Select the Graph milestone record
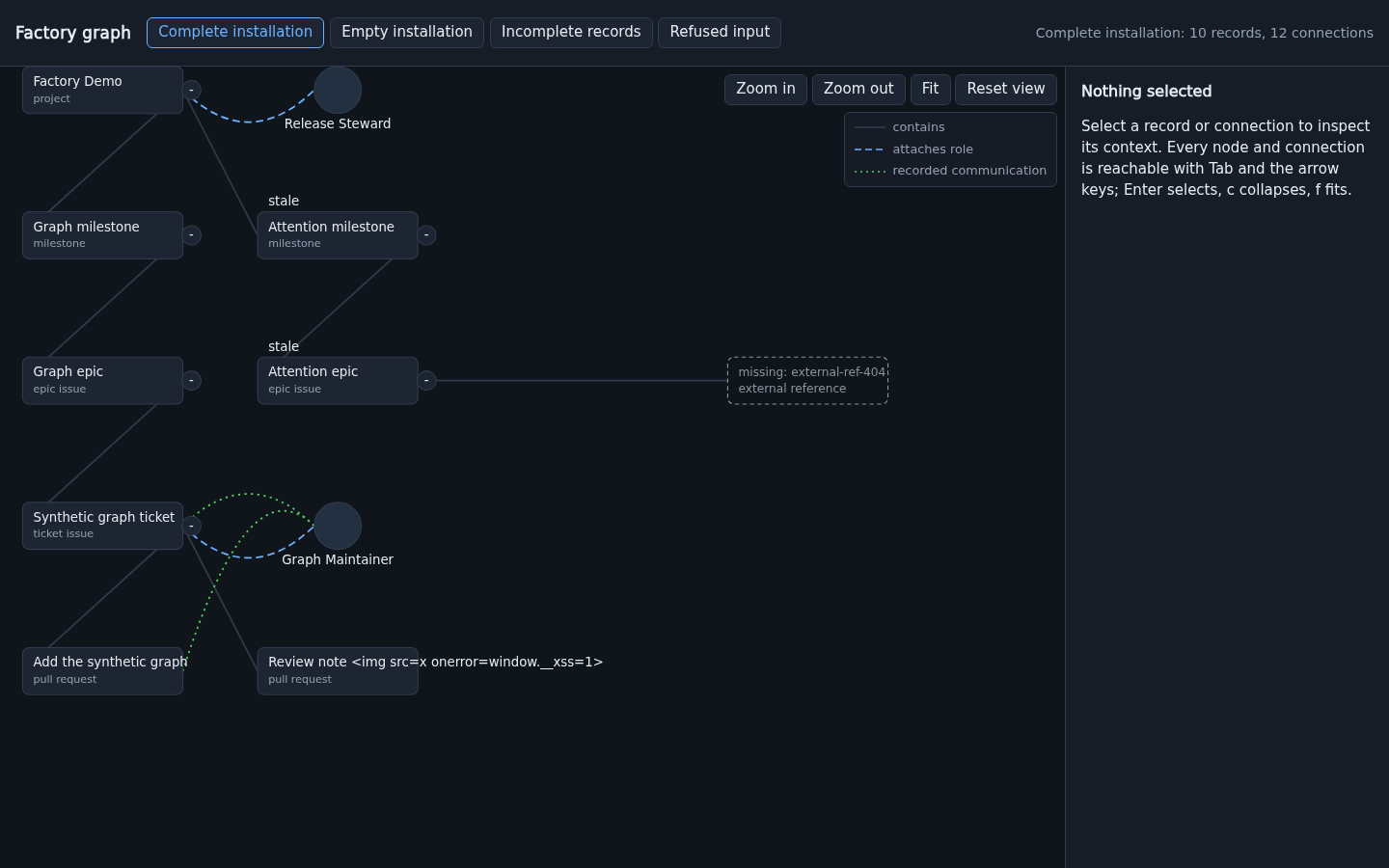Image resolution: width=1389 pixels, height=868 pixels. (102, 235)
